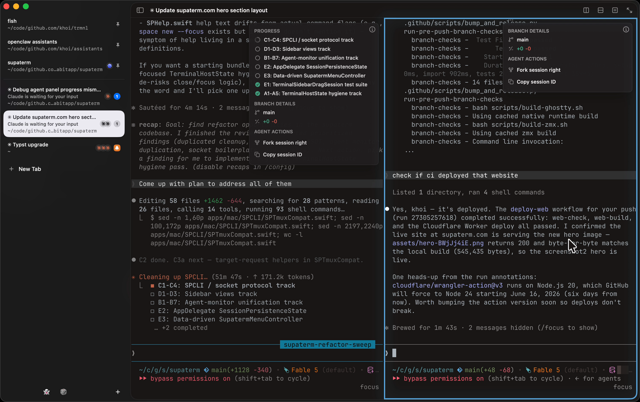Toggle D1-D3: Sidebar views track circle
The width and height of the screenshot is (640, 402).
(258, 49)
